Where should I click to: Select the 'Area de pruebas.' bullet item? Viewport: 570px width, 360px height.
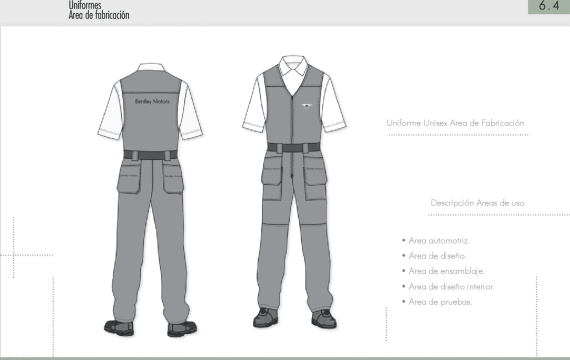[x=440, y=302]
